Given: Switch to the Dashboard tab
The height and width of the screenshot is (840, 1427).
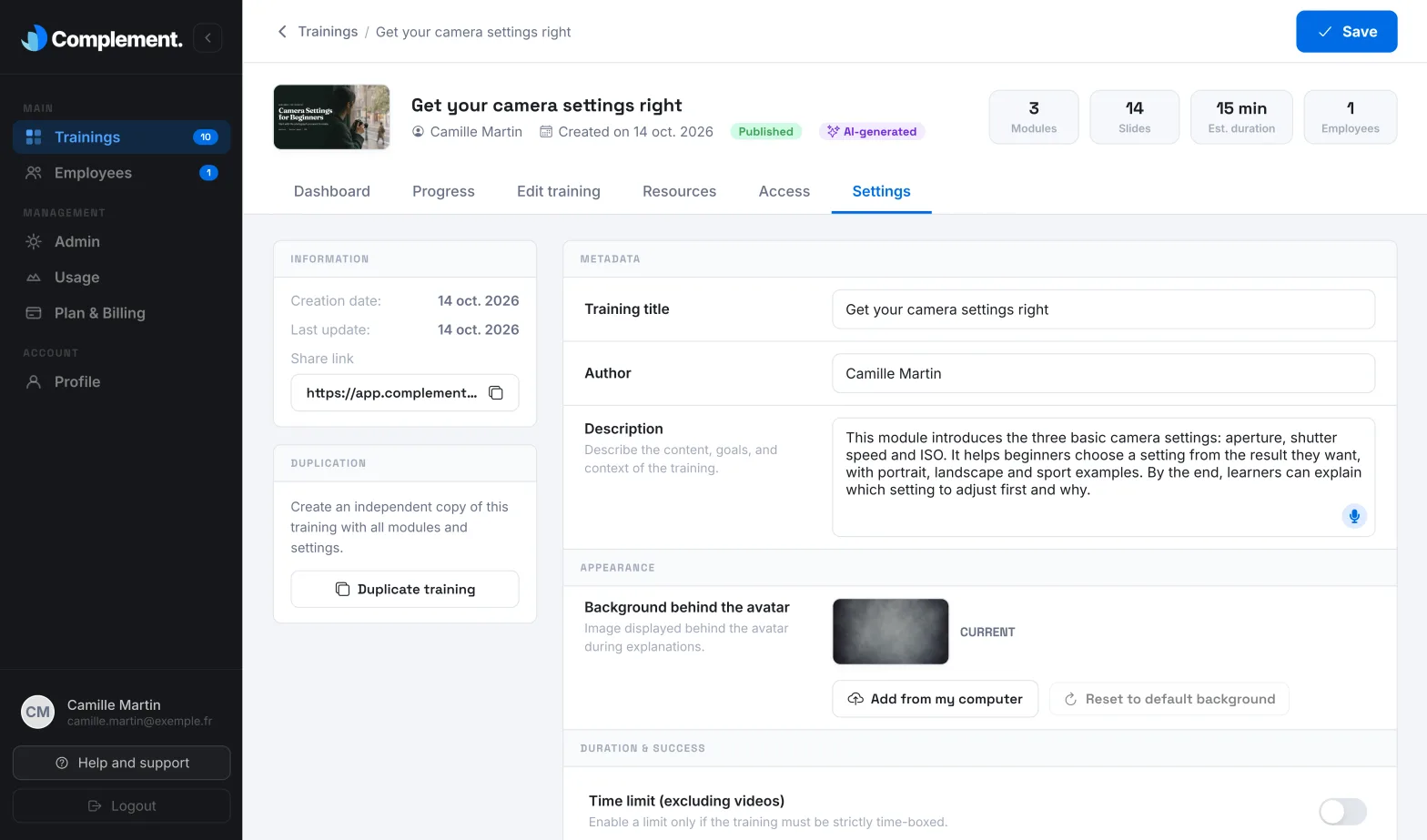Looking at the screenshot, I should [332, 191].
